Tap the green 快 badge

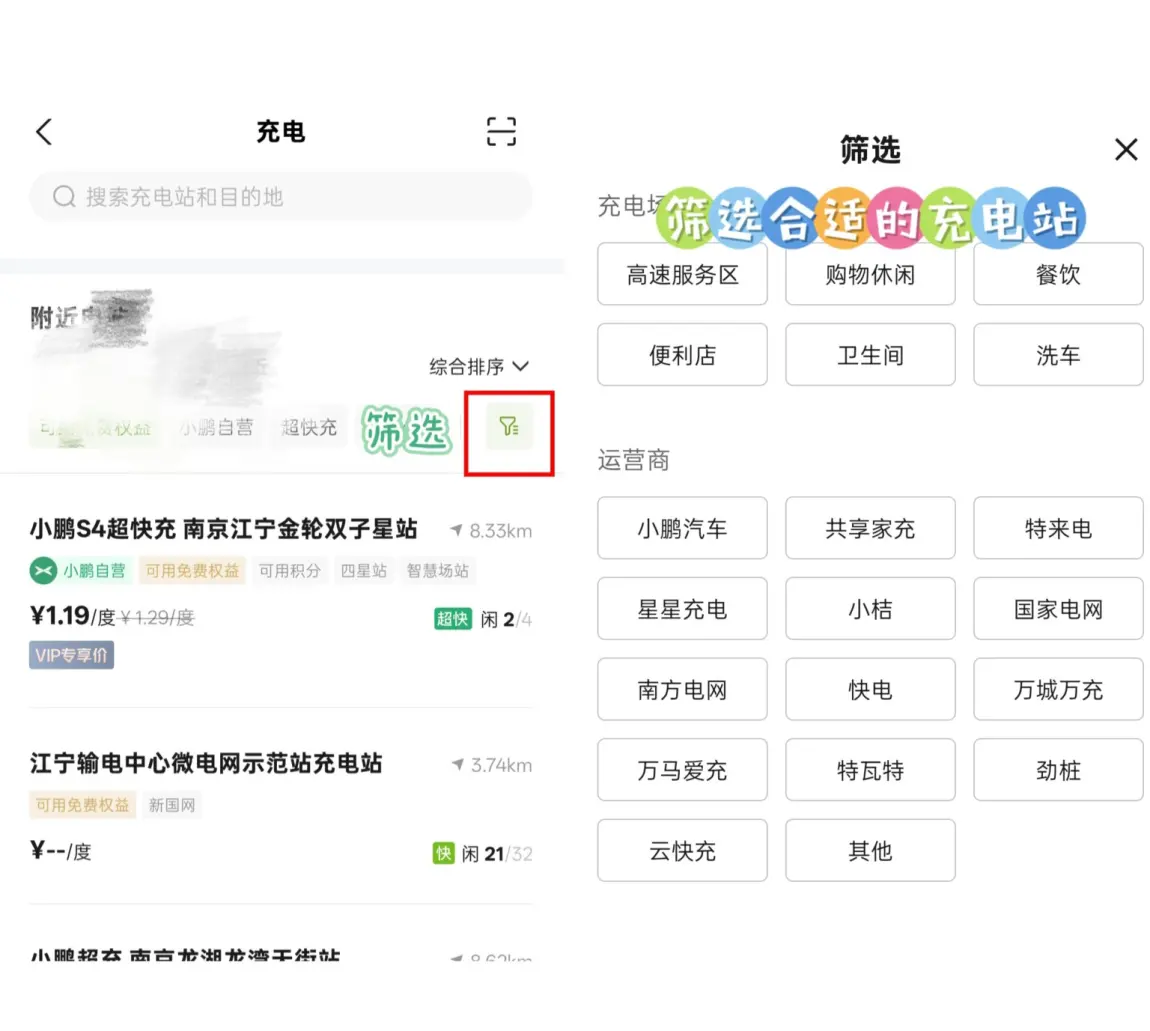(444, 853)
